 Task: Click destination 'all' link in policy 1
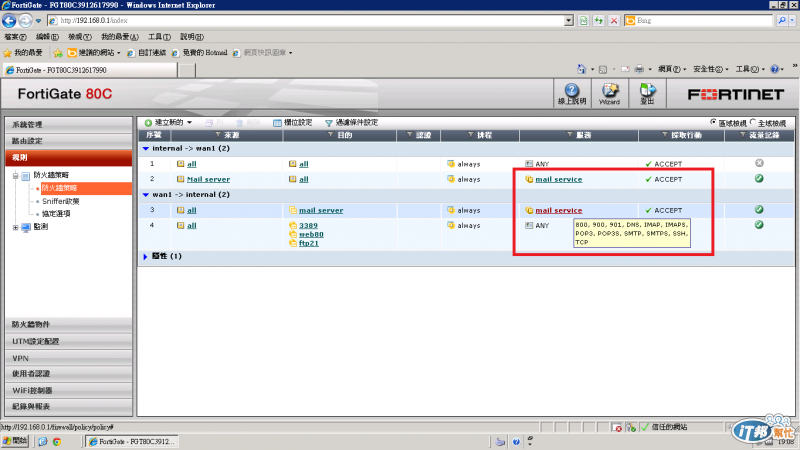pyautogui.click(x=304, y=164)
